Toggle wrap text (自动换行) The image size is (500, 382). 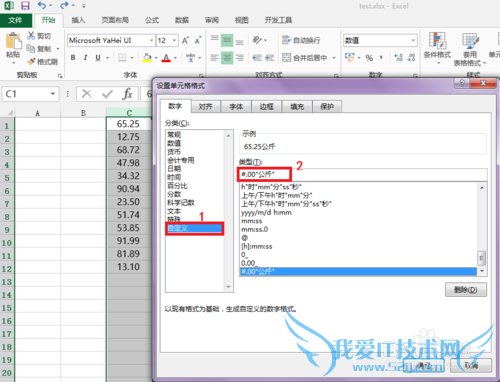(x=301, y=40)
